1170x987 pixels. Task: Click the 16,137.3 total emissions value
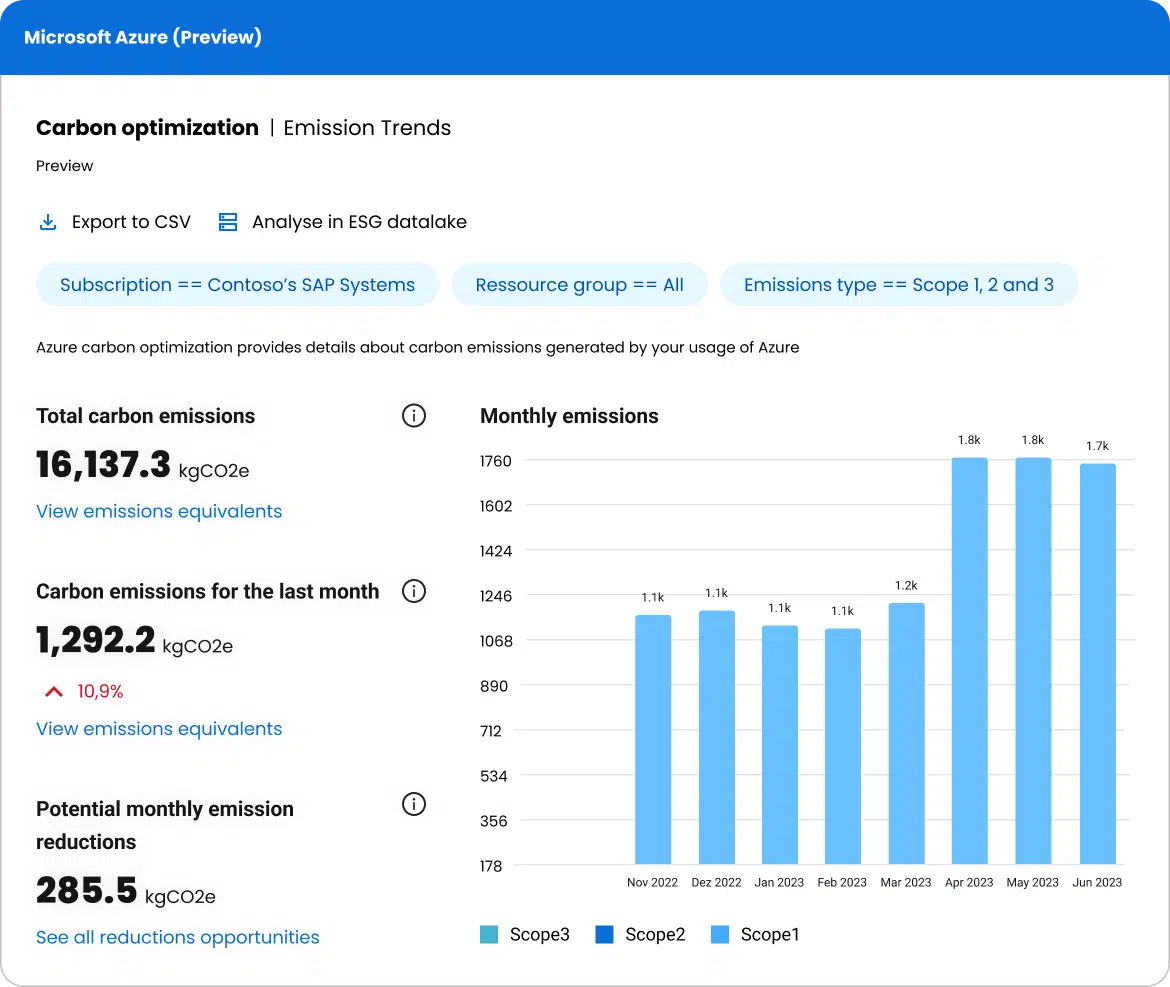tap(103, 465)
